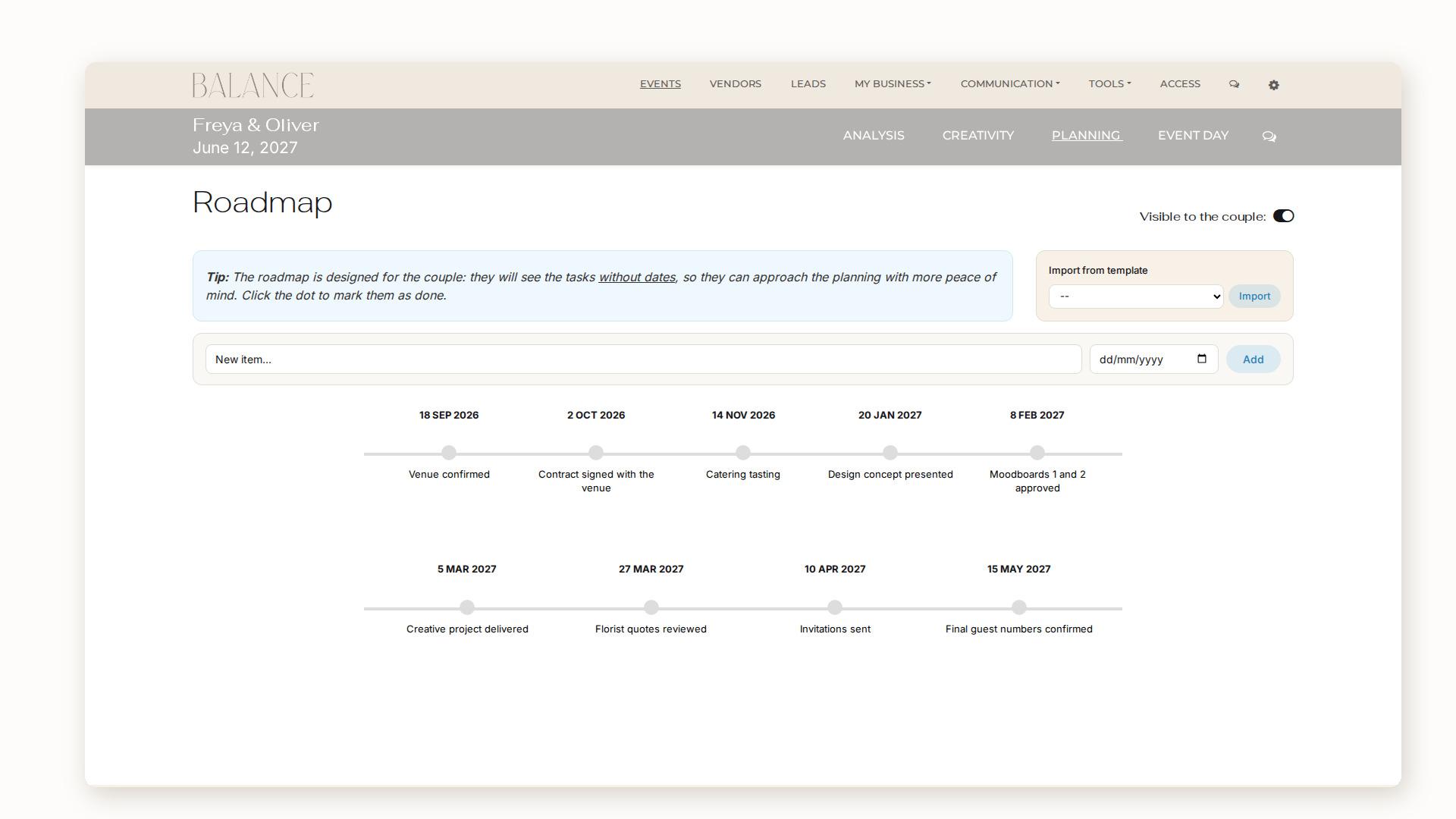Go to Events page
The image size is (1456, 819).
(661, 83)
